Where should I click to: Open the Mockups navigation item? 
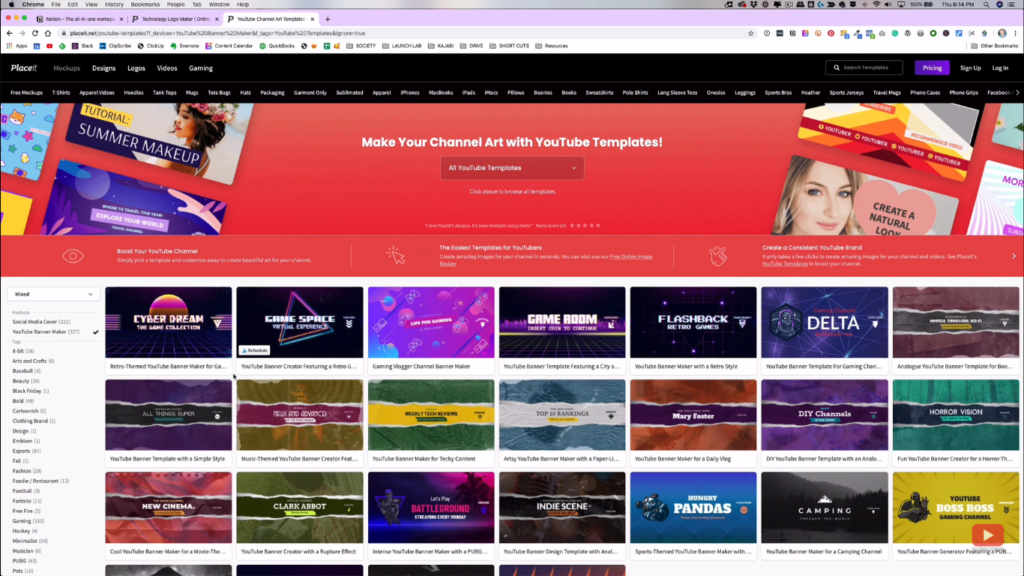[x=67, y=68]
